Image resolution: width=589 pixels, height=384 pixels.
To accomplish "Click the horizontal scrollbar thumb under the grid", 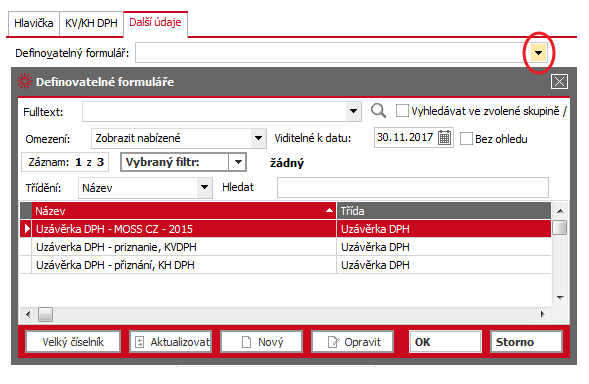I will [45, 314].
